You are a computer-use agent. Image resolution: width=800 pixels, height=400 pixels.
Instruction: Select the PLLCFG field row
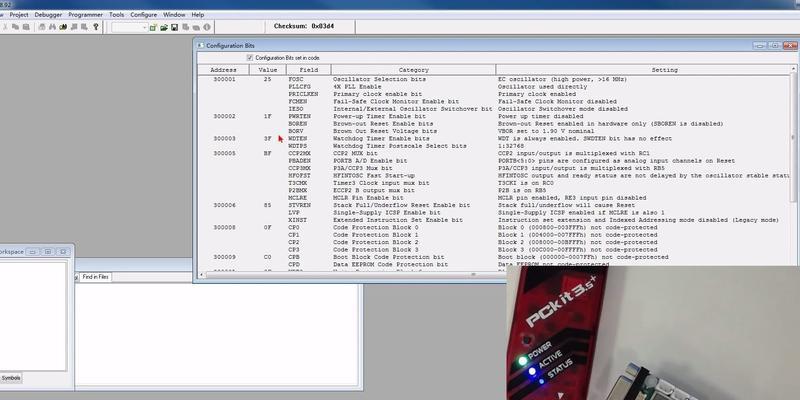click(x=299, y=87)
